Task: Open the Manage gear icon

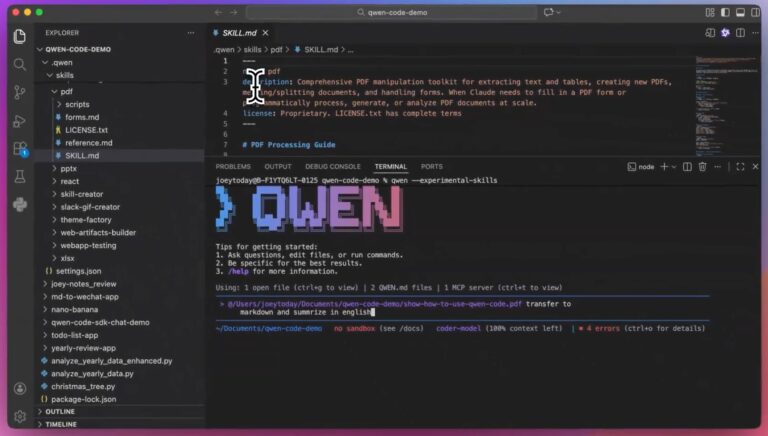Action: pyautogui.click(x=20, y=416)
